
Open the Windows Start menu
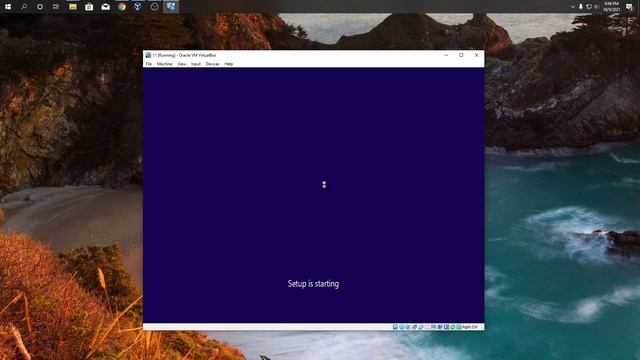point(8,7)
